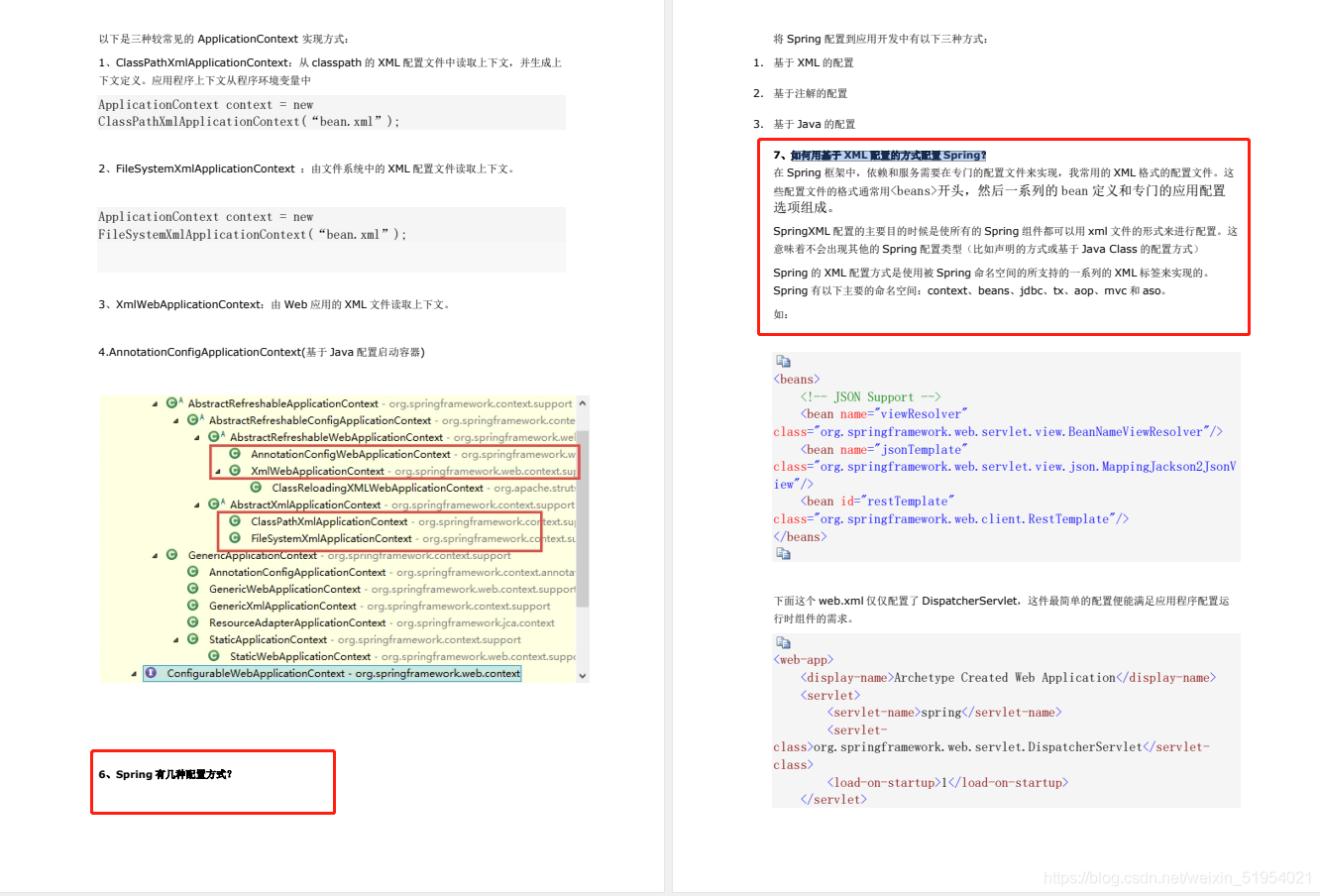Click the interface icon of ConfigurableWebApplicationContext
This screenshot has width=1320, height=896.
pos(151,673)
